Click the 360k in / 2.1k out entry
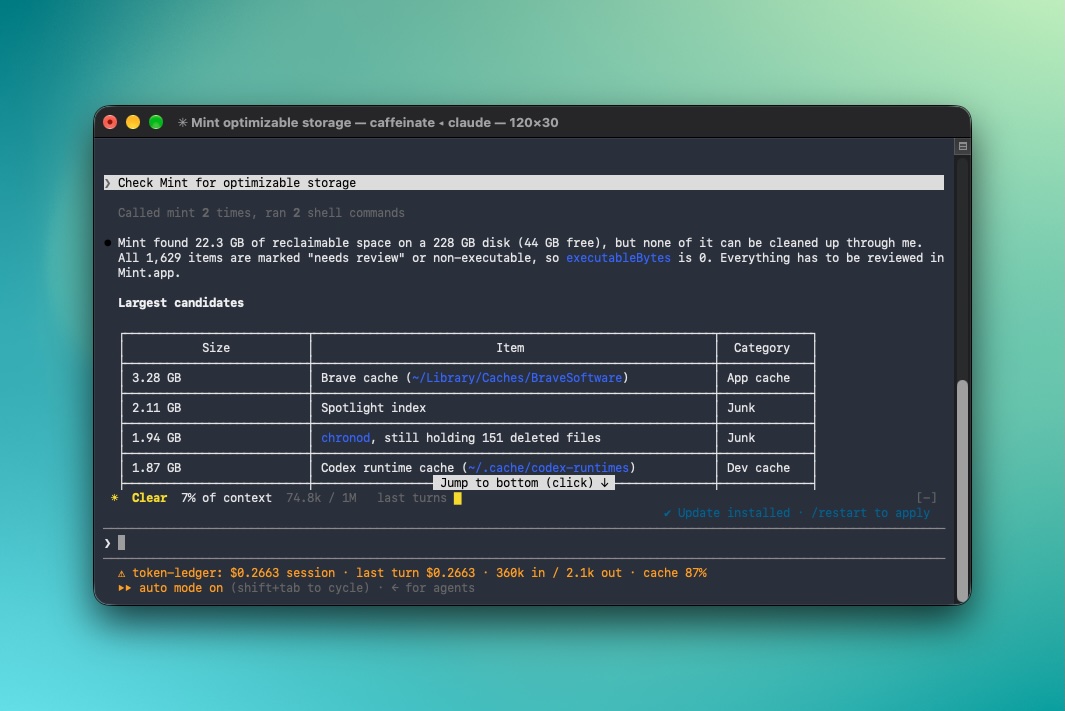This screenshot has height=711, width=1065. [559, 573]
